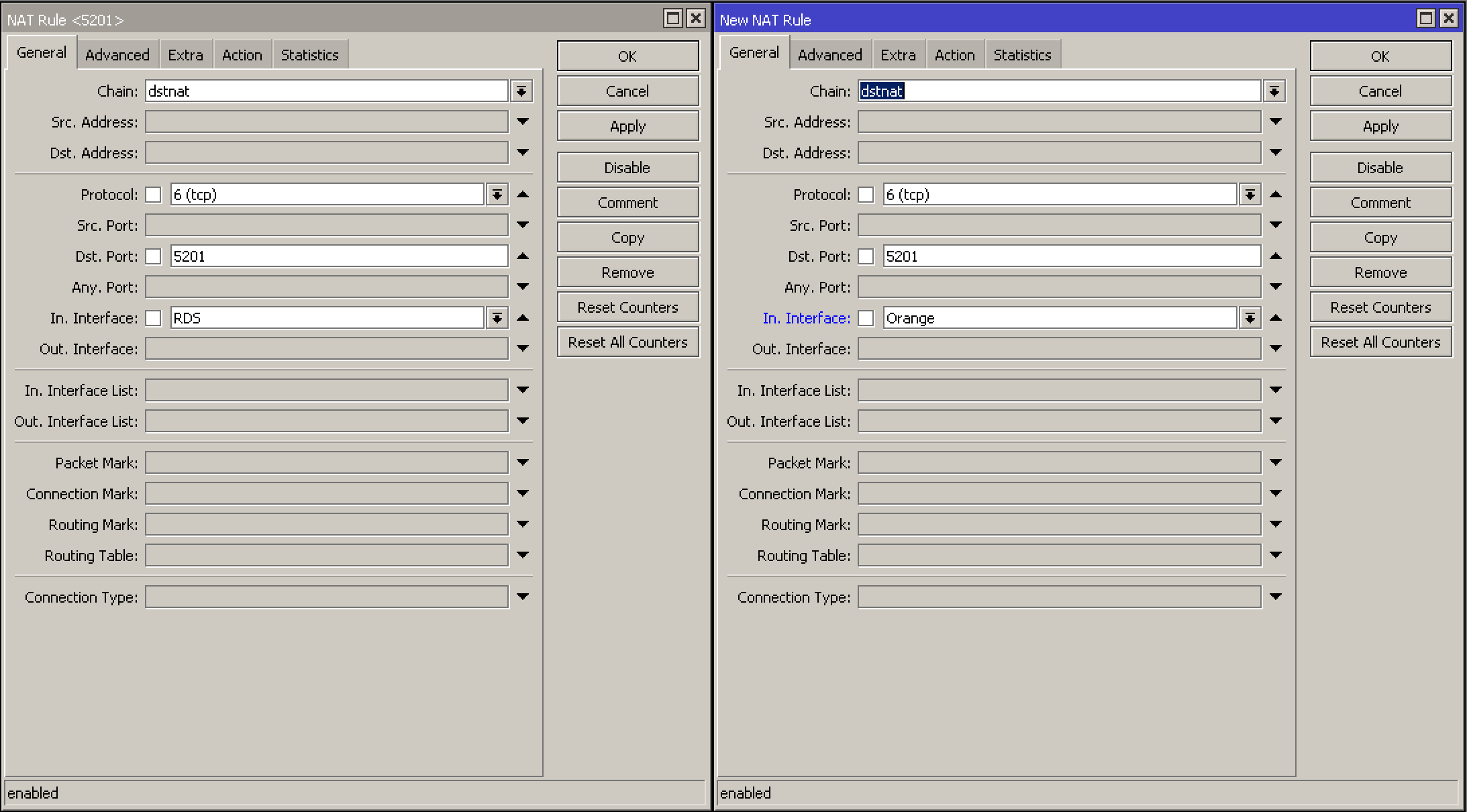Click OK in New NAT Rule window
Screen dimensions: 1467x812
click(1380, 56)
